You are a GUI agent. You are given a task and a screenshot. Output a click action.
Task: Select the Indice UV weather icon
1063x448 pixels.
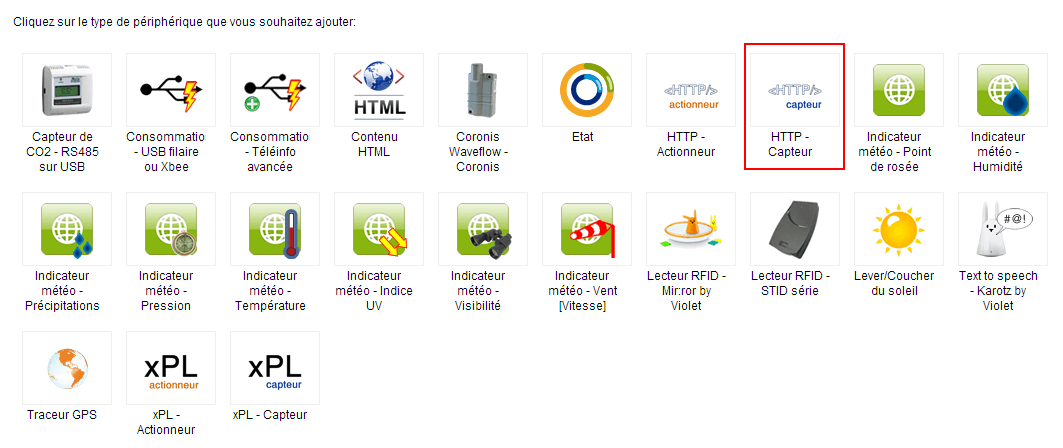tap(379, 229)
